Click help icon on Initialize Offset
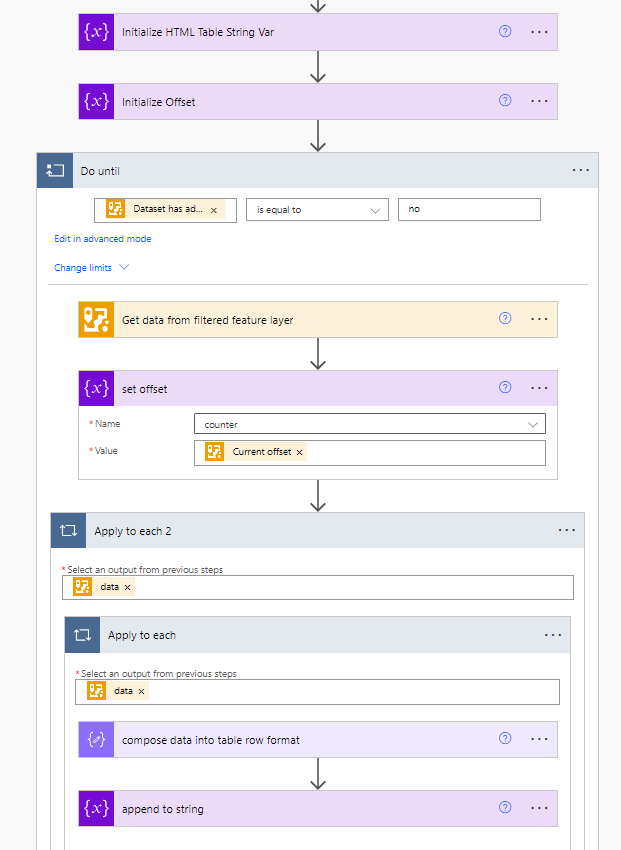 click(x=505, y=101)
